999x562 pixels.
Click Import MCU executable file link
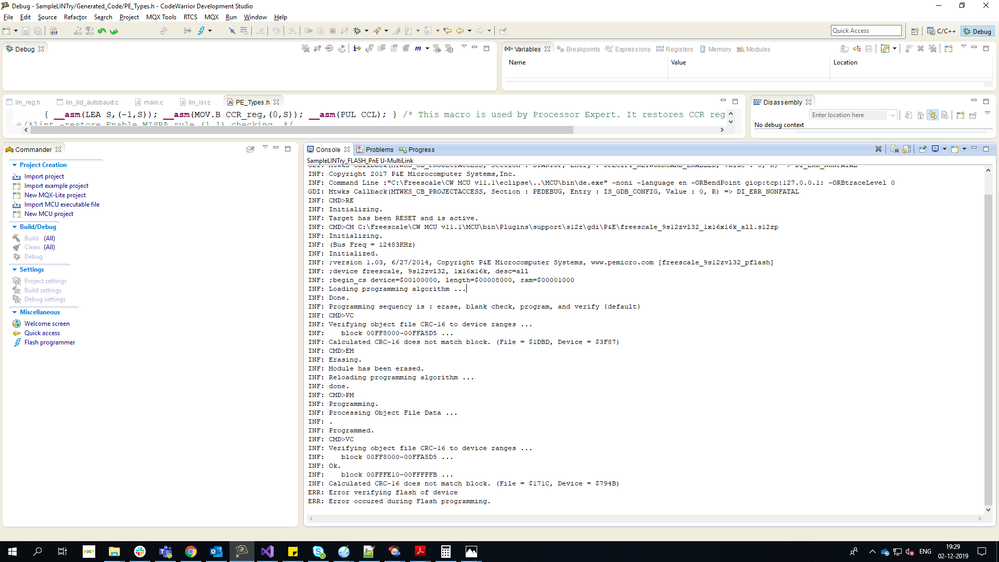click(62, 205)
